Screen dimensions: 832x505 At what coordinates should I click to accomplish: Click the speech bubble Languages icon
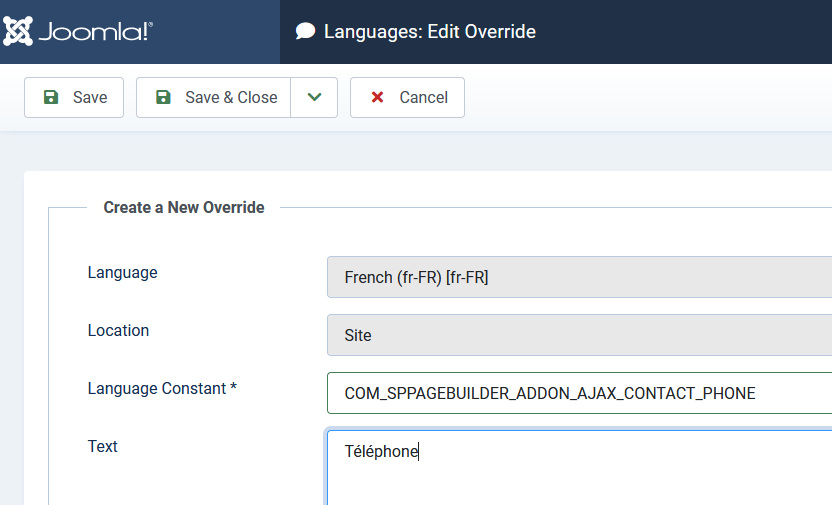click(x=305, y=32)
